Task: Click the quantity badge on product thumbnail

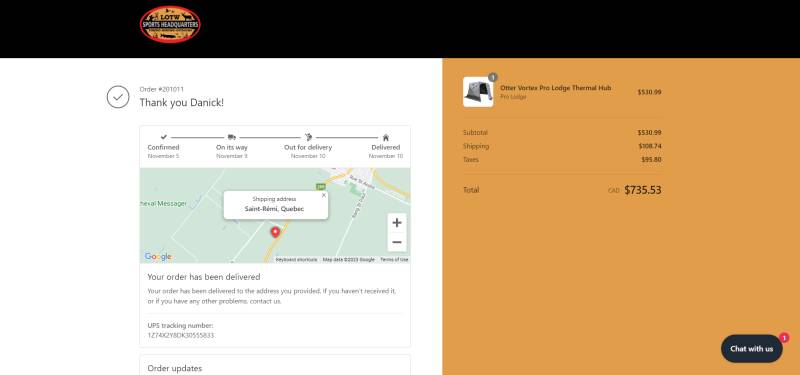Action: point(492,77)
